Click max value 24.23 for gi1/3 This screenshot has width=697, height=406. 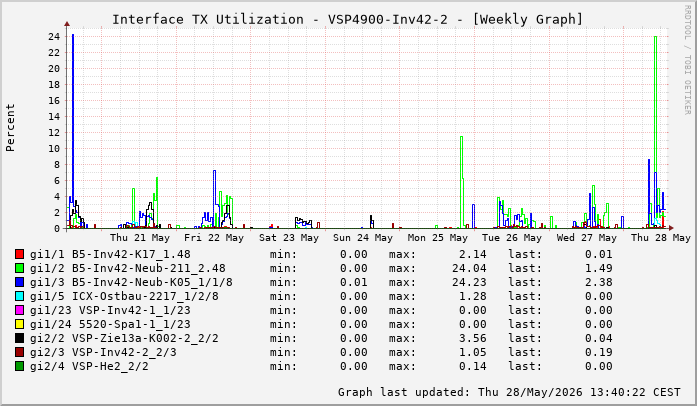(x=469, y=282)
